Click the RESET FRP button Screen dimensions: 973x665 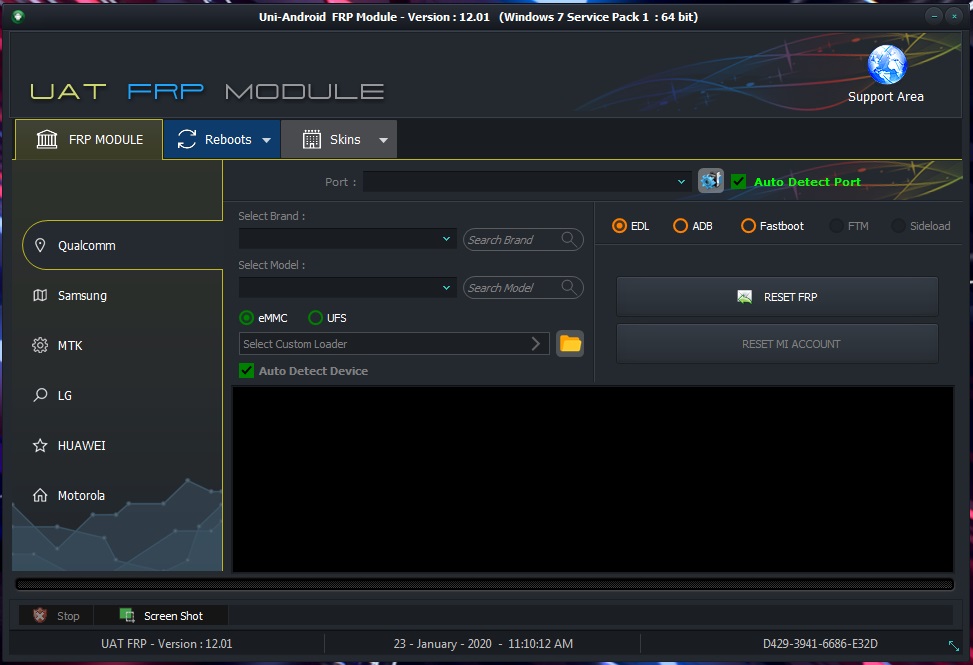[777, 297]
